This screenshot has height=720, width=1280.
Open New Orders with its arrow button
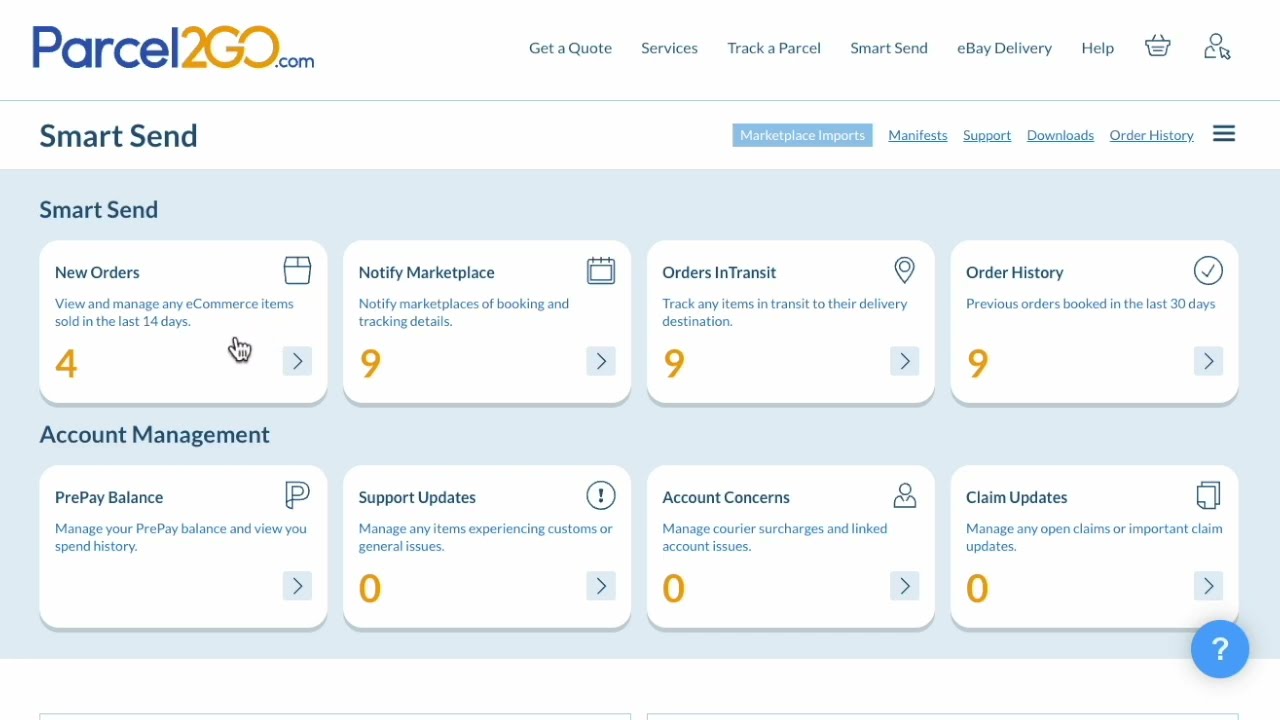(297, 361)
